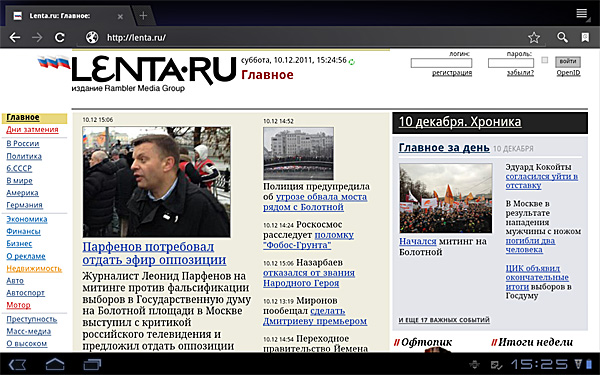Screen dimensions: 600x375
Task: Click the войти login button
Action: [568, 62]
